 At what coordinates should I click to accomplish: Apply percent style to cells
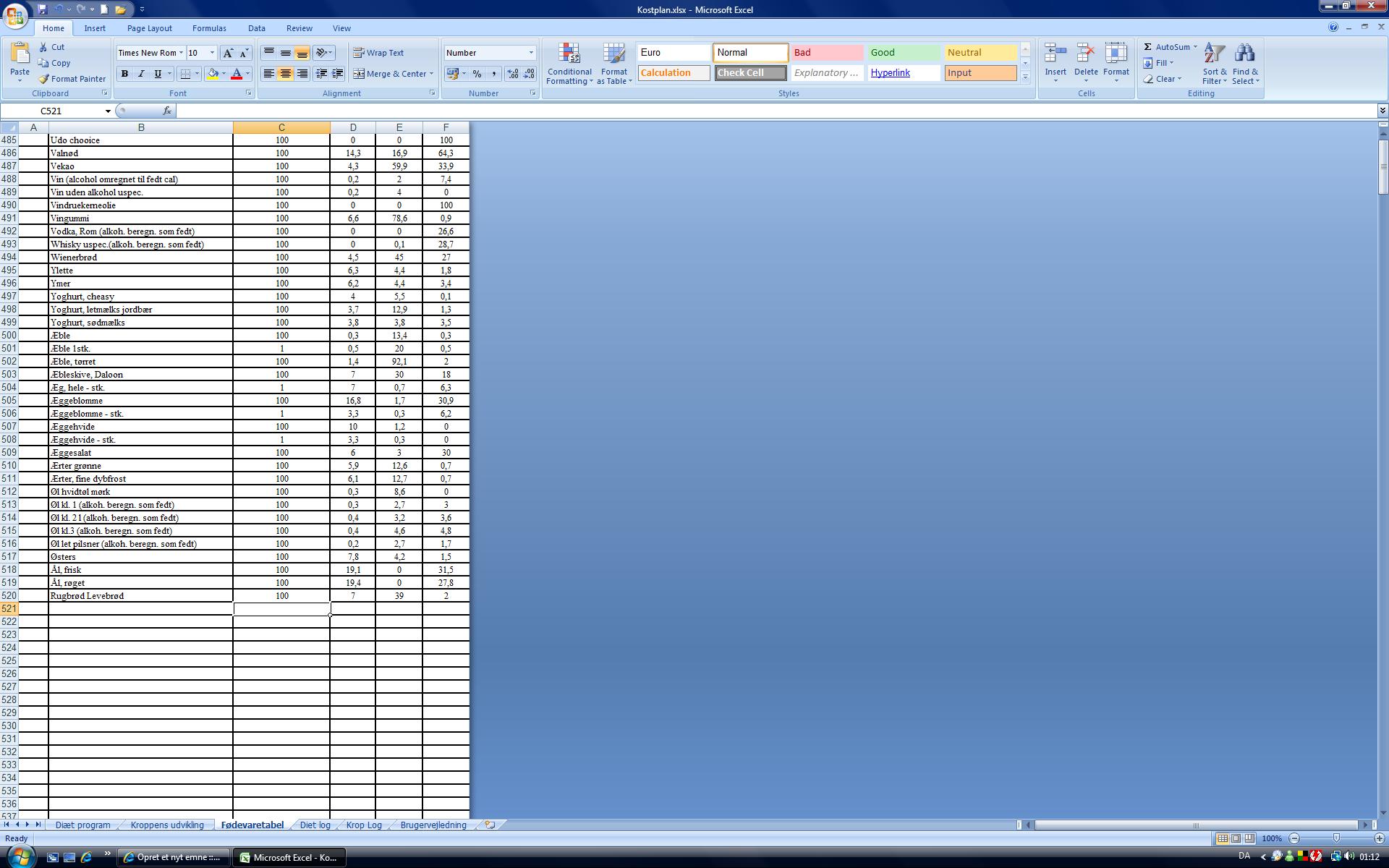click(477, 74)
